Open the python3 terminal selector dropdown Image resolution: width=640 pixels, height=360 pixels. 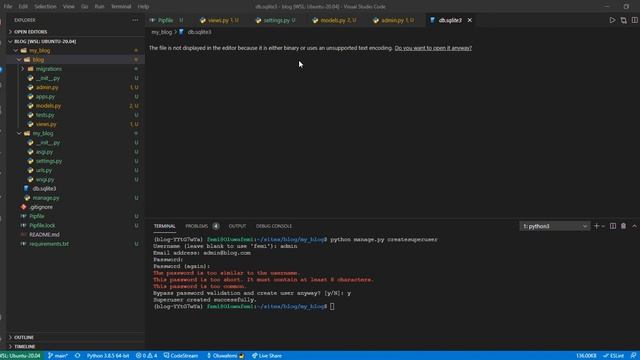click(x=555, y=226)
